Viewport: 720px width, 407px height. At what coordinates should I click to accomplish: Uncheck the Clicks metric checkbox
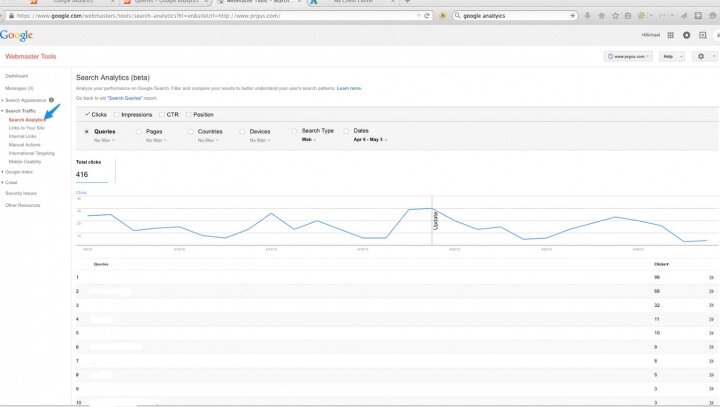click(x=87, y=114)
